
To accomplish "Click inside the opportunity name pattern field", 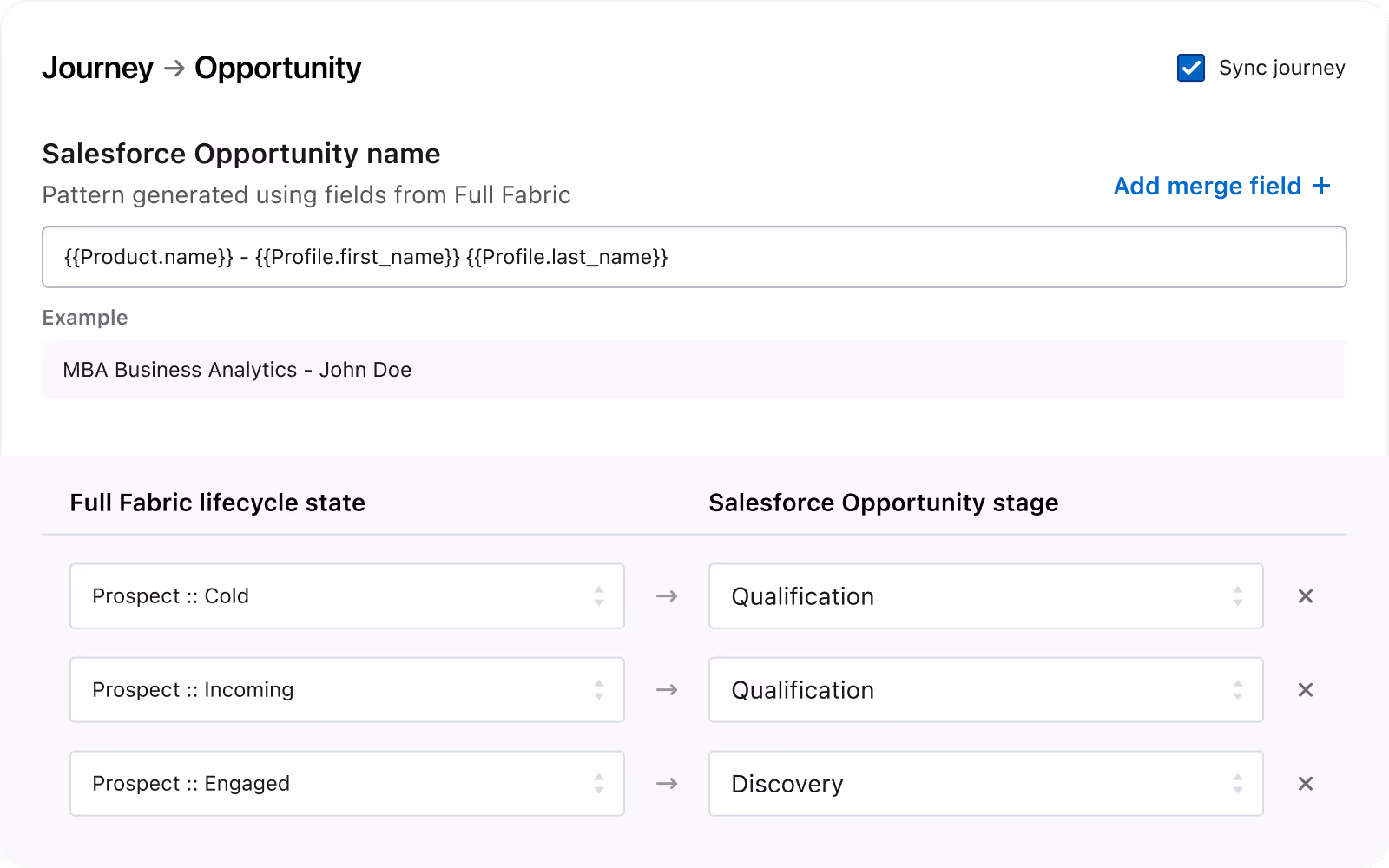I will [694, 257].
